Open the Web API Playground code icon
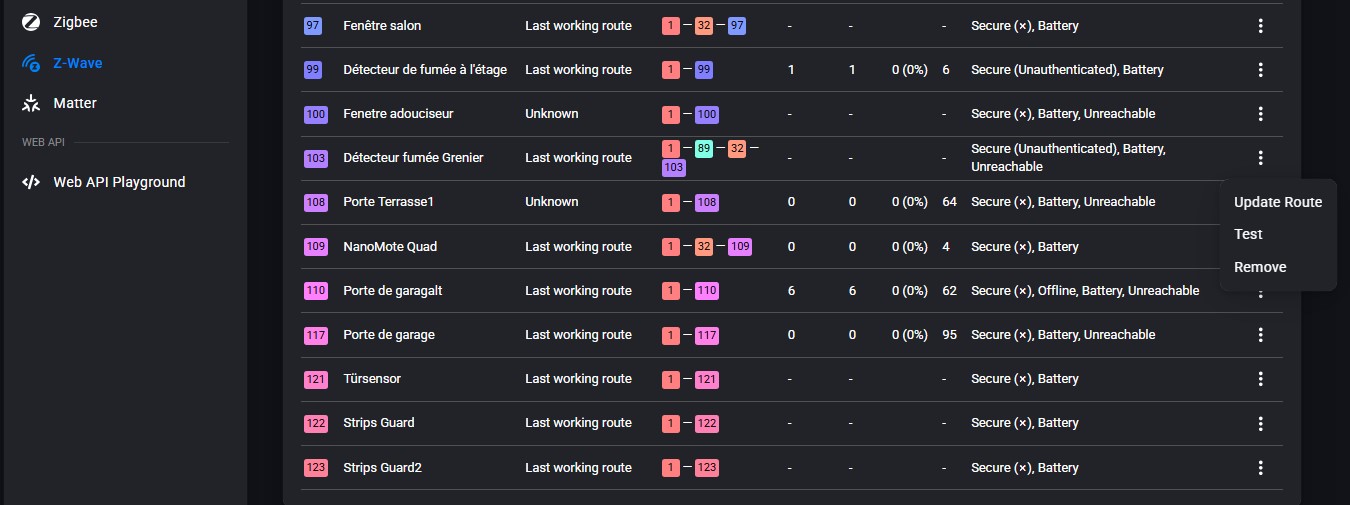 point(32,182)
